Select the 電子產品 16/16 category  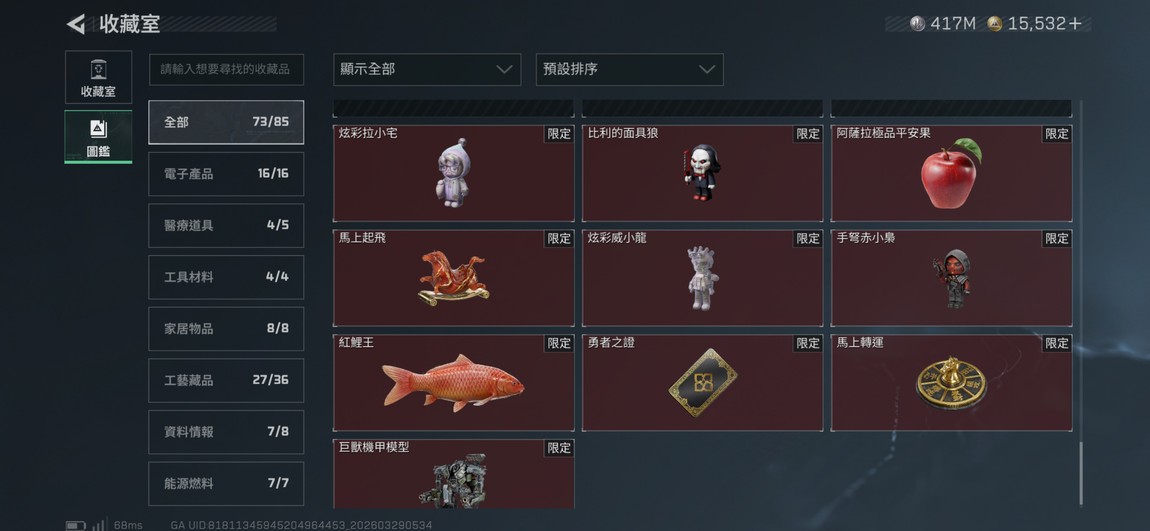point(226,174)
